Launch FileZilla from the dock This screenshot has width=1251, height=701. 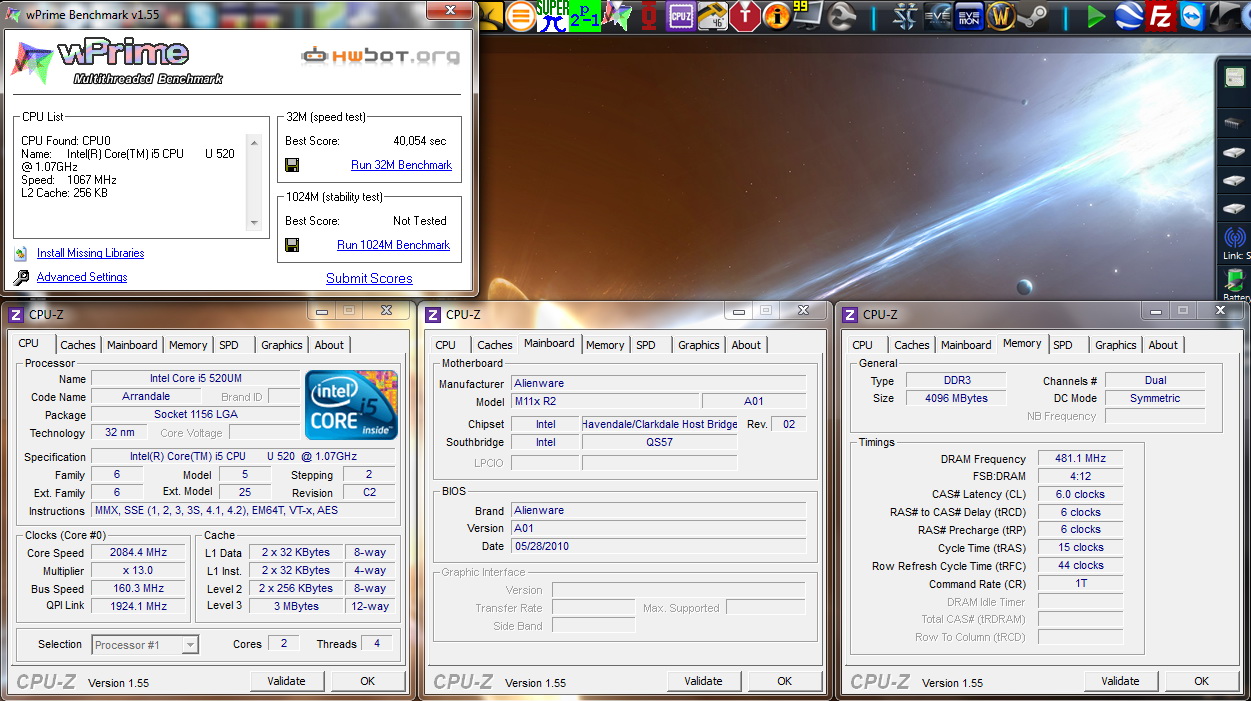click(x=1161, y=17)
